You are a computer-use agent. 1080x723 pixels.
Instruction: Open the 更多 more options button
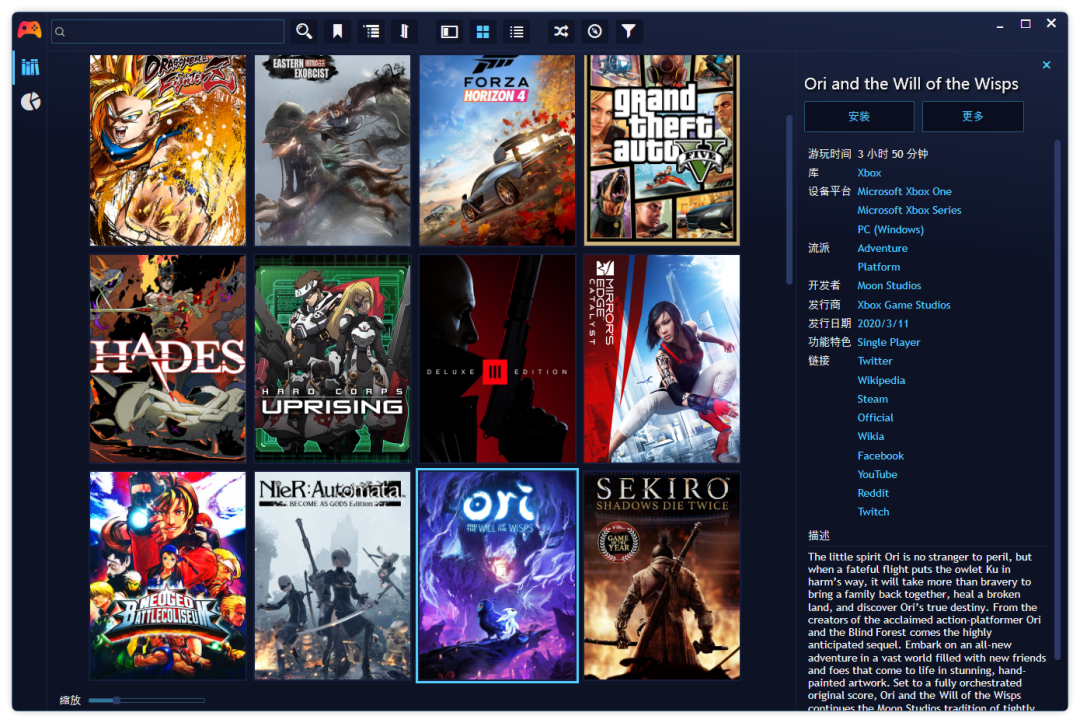[x=972, y=116]
